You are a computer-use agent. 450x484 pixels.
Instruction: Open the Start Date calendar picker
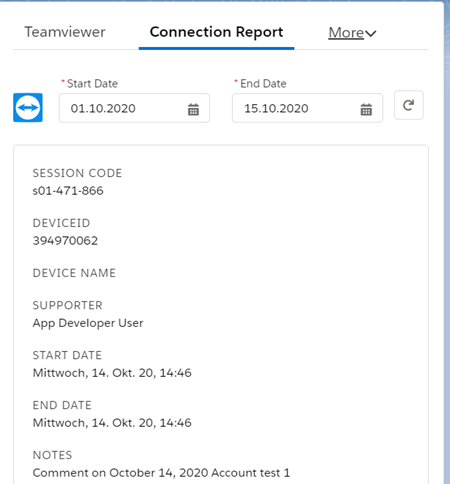point(193,109)
